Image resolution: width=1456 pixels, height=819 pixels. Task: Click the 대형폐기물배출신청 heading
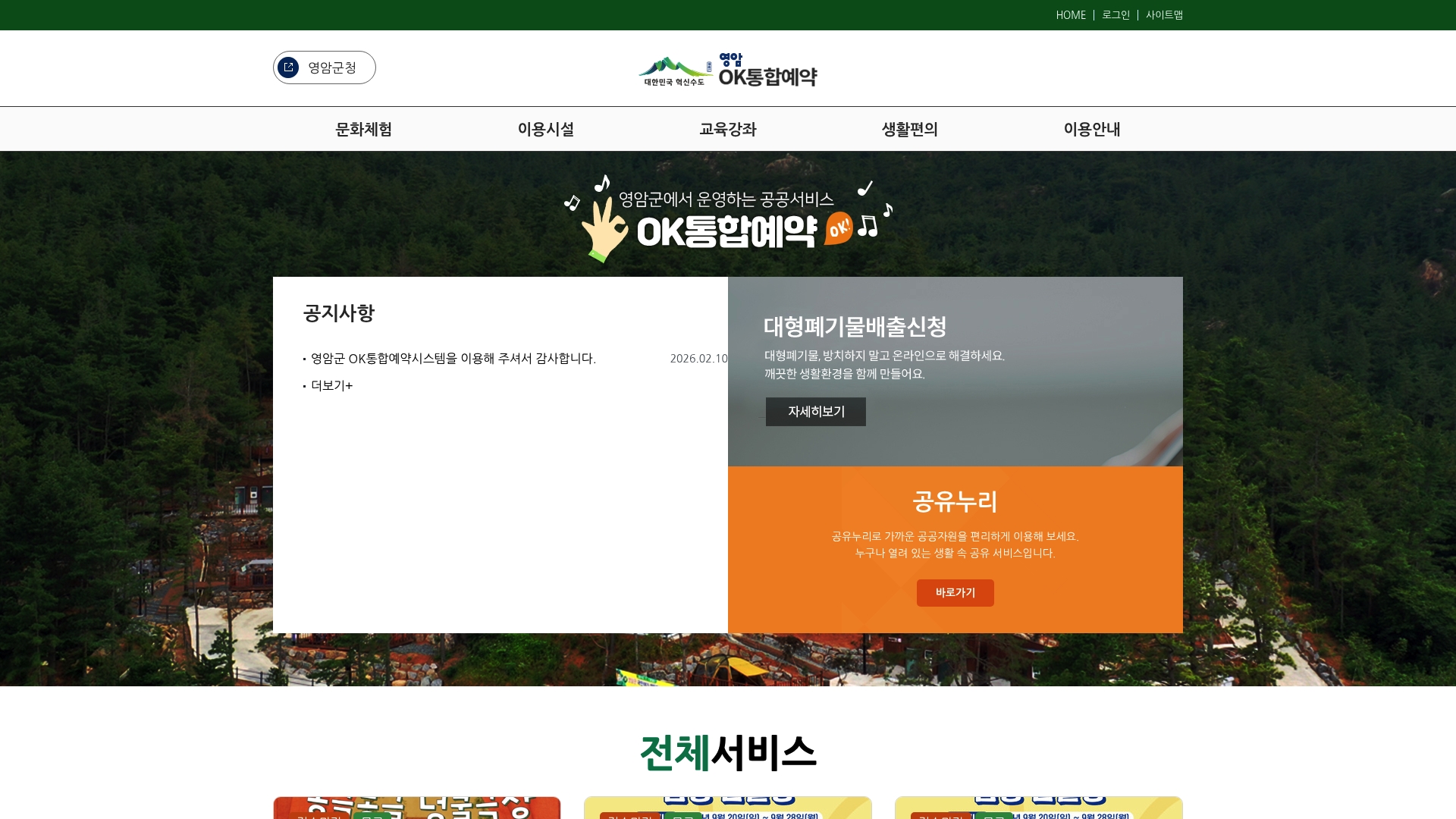tap(855, 327)
